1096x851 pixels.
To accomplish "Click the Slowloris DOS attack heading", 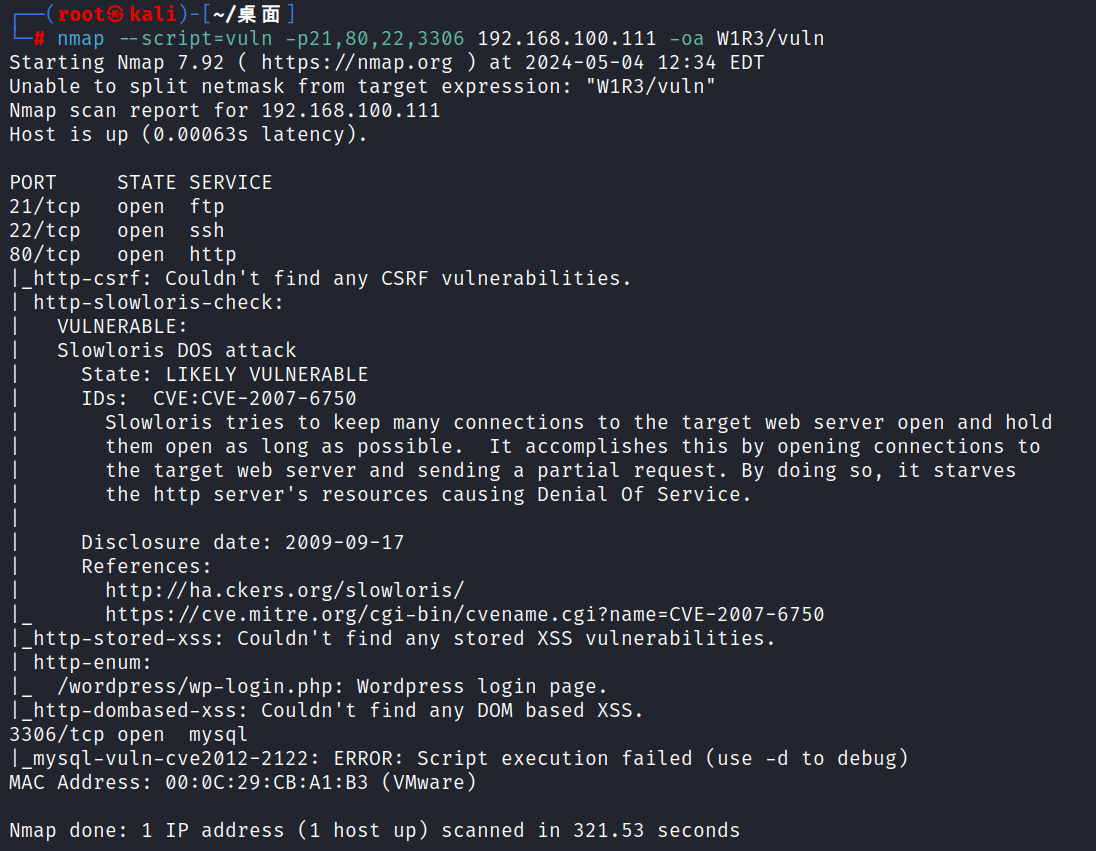I will click(176, 350).
